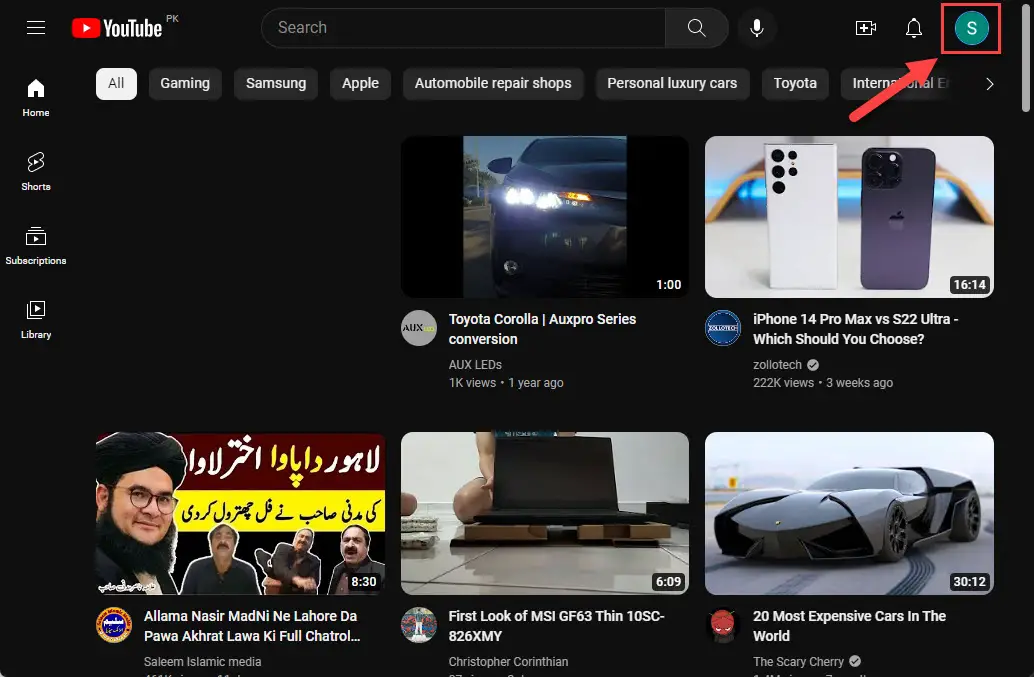This screenshot has width=1034, height=677.
Task: Open Saleem Islamic media channel name
Action: click(202, 661)
